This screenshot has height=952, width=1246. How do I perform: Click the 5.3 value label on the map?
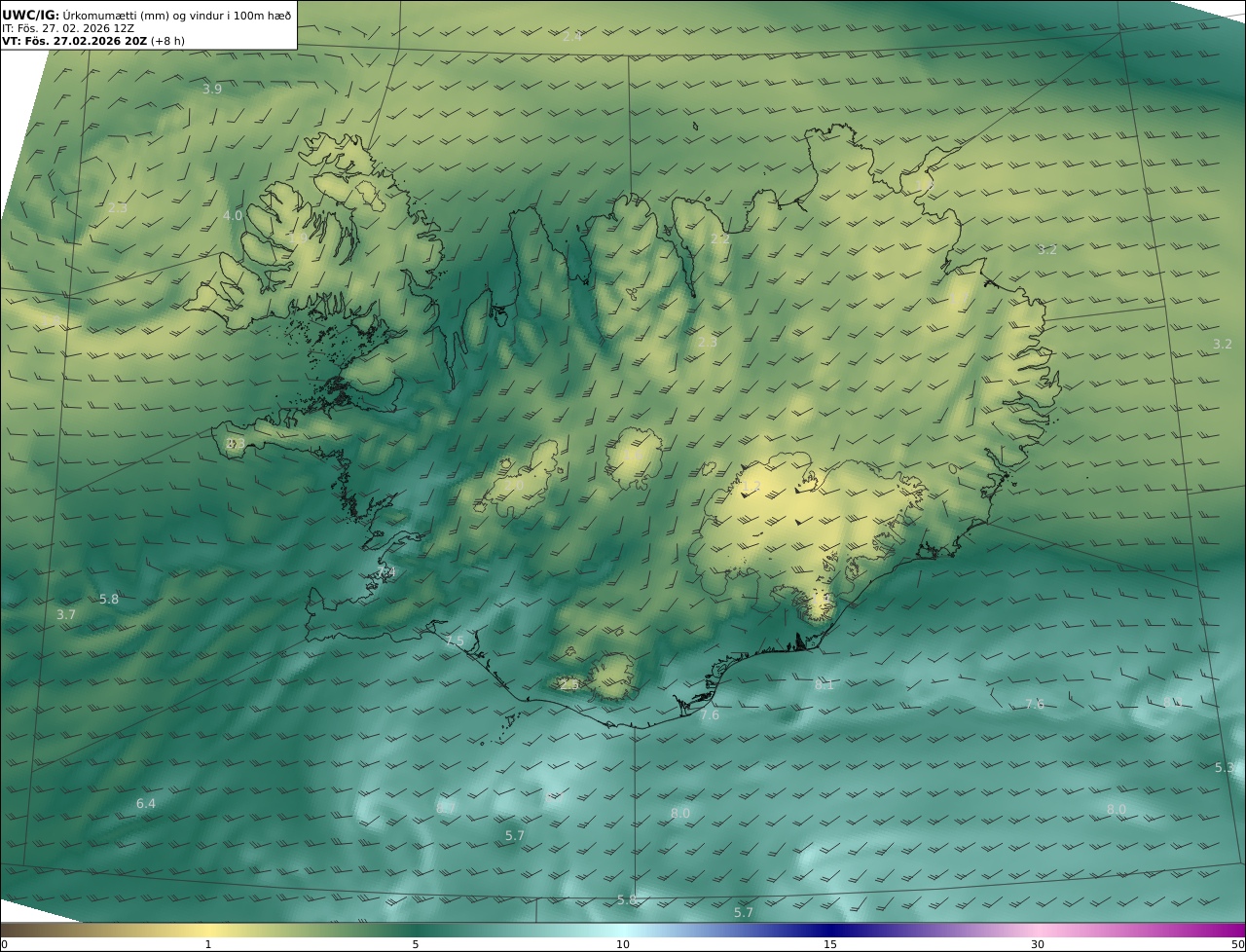click(x=1225, y=768)
